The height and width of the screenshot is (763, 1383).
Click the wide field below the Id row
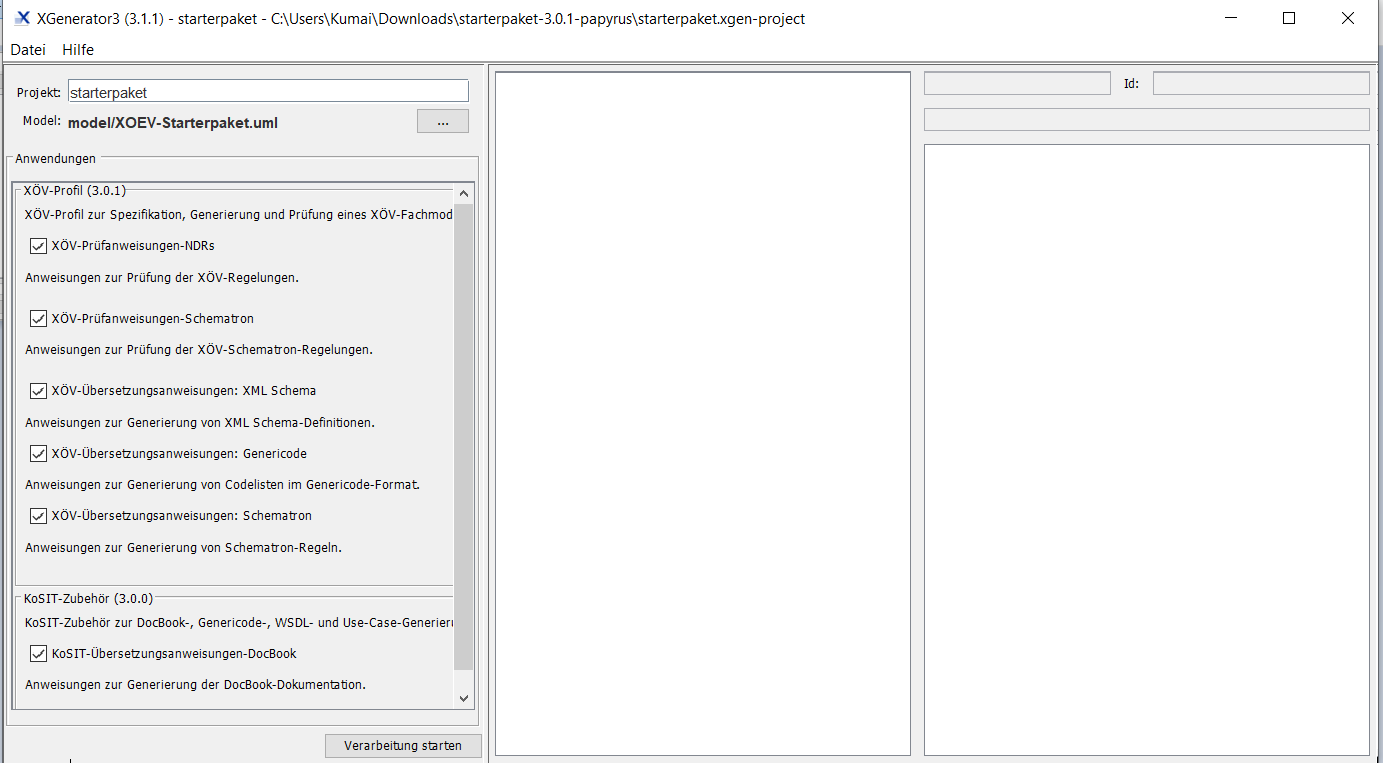click(1147, 120)
